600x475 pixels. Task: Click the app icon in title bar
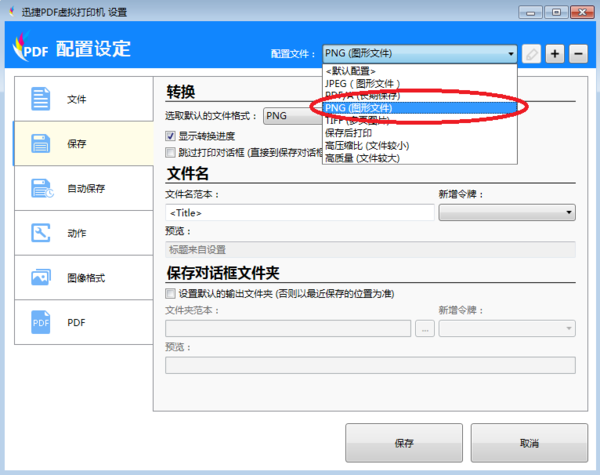coord(13,12)
